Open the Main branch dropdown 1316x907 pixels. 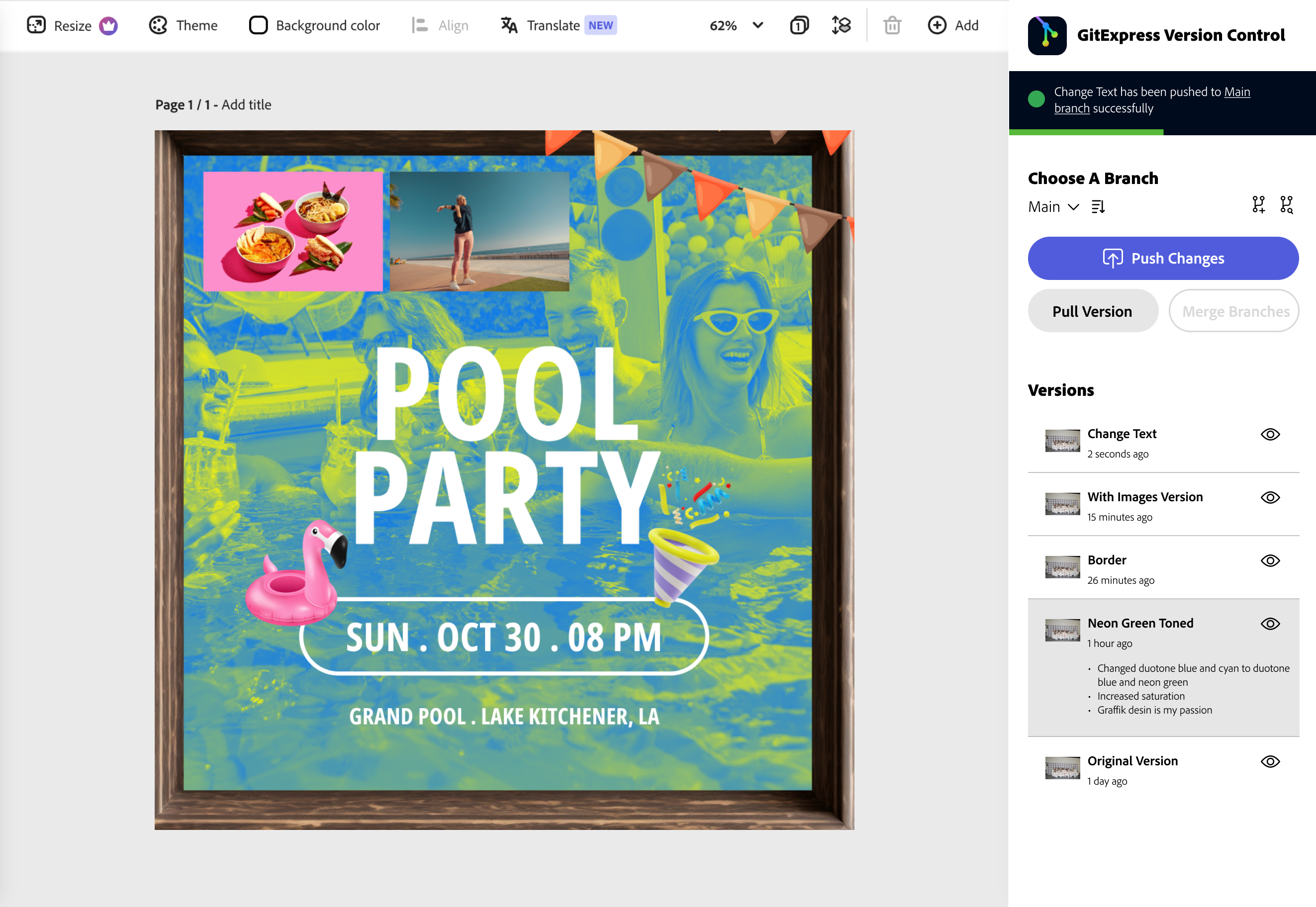[1053, 207]
